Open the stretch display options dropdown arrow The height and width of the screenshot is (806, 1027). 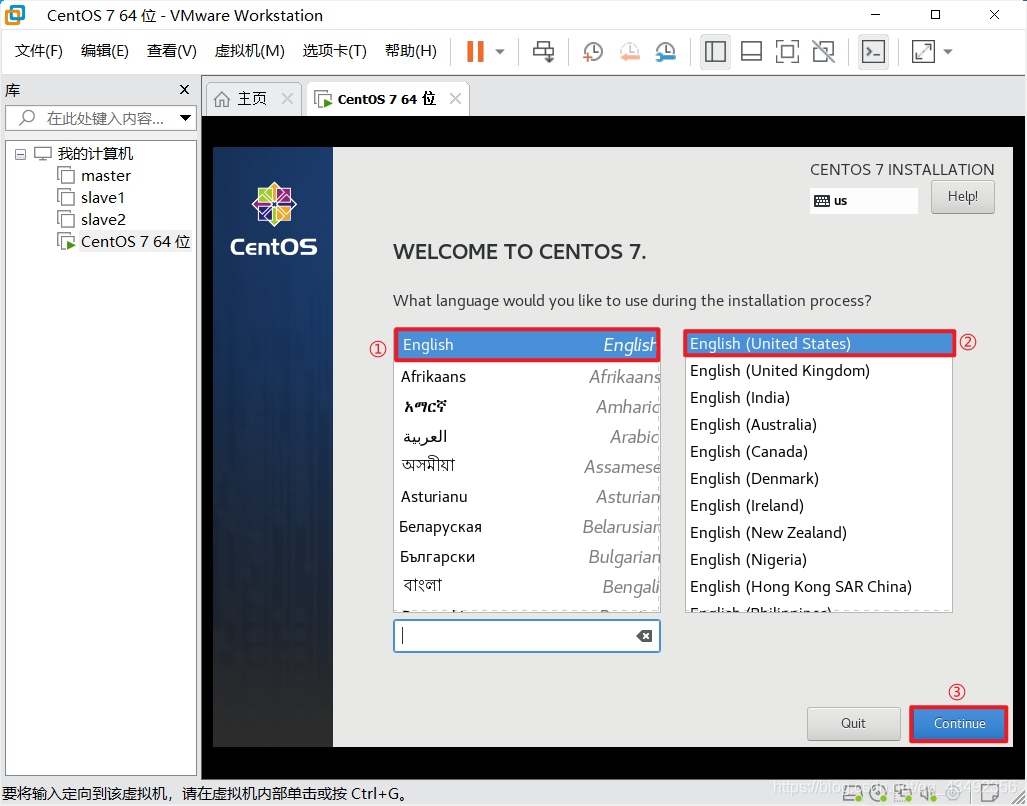click(x=948, y=52)
